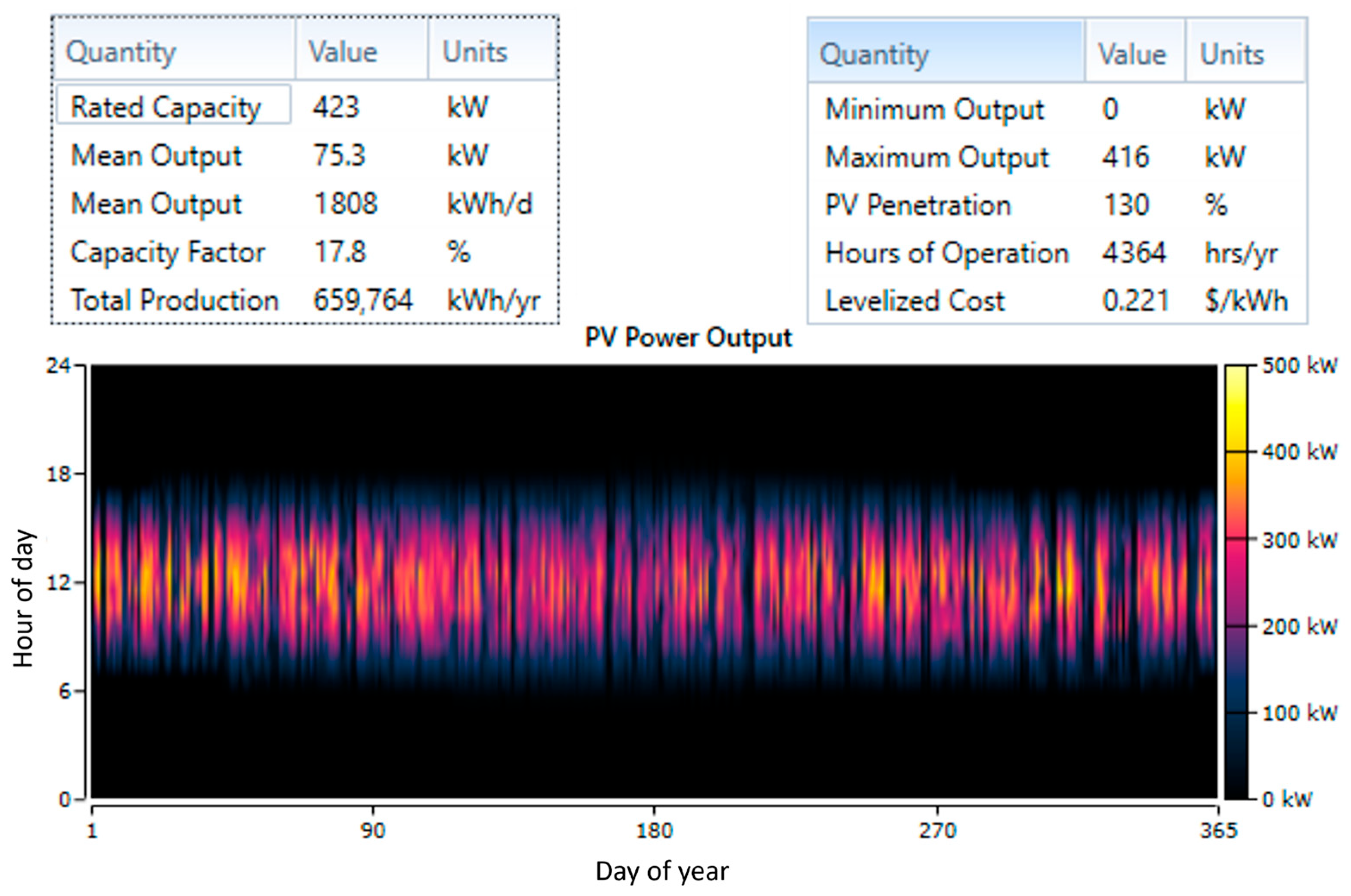
Task: Select the Maximum Output row
Action: coord(937,157)
